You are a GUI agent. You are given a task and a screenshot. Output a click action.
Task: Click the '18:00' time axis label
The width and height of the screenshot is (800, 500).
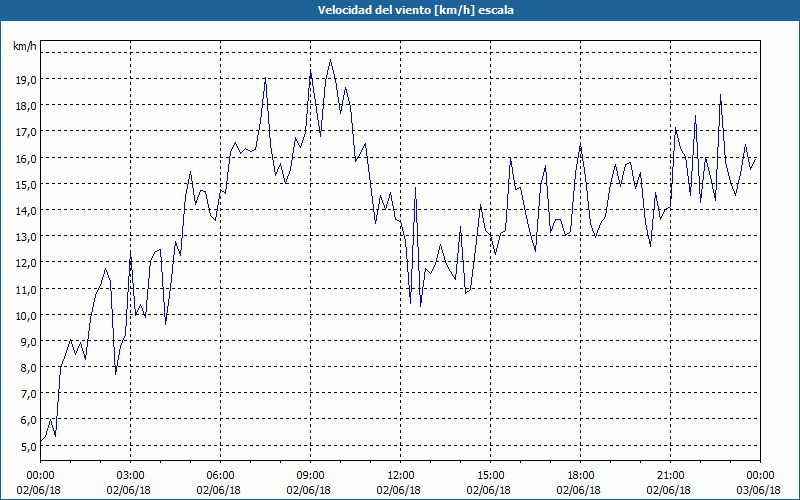pos(580,476)
